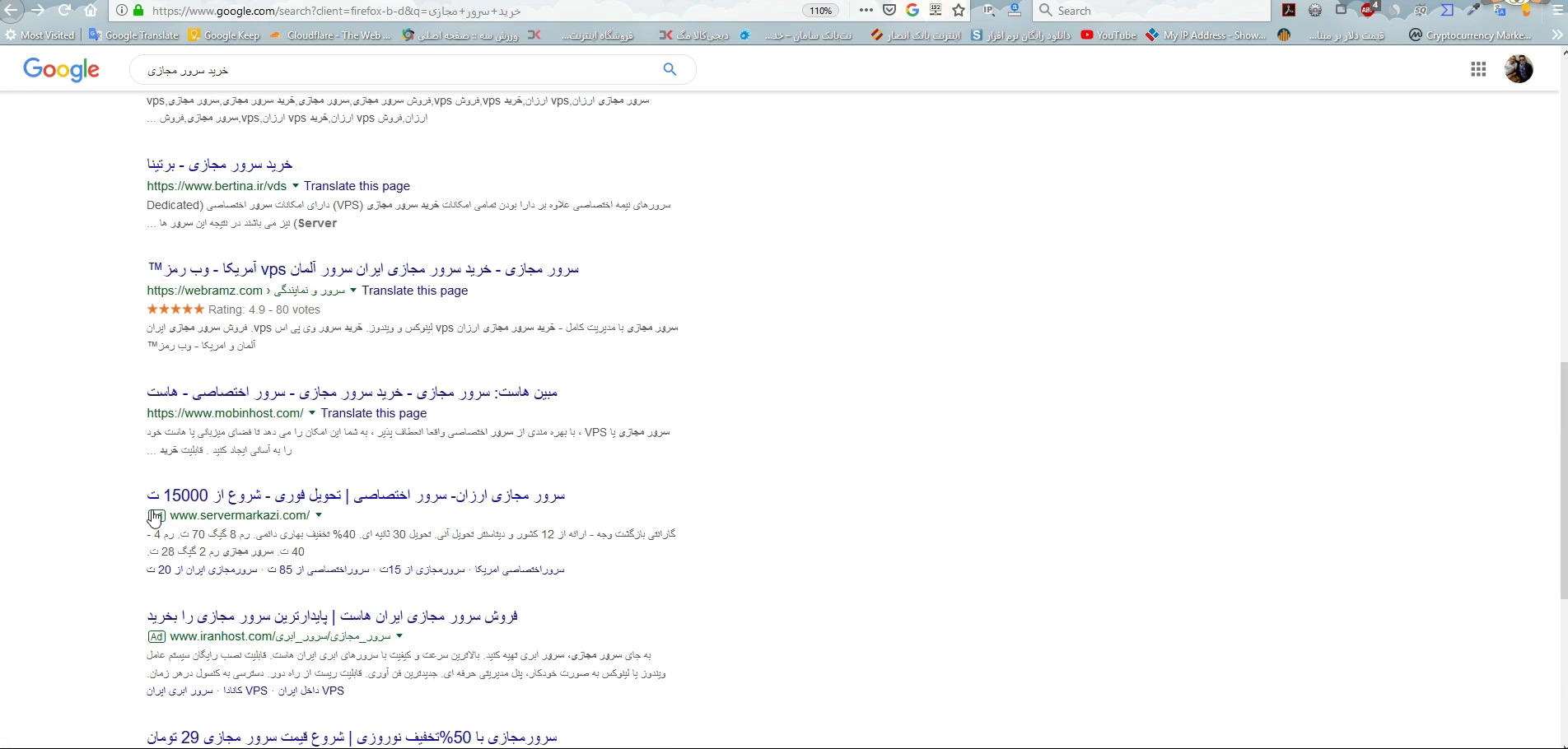Screen dimensions: 1568x749
Task: Open the Google Translate bookmark
Action: [133, 35]
